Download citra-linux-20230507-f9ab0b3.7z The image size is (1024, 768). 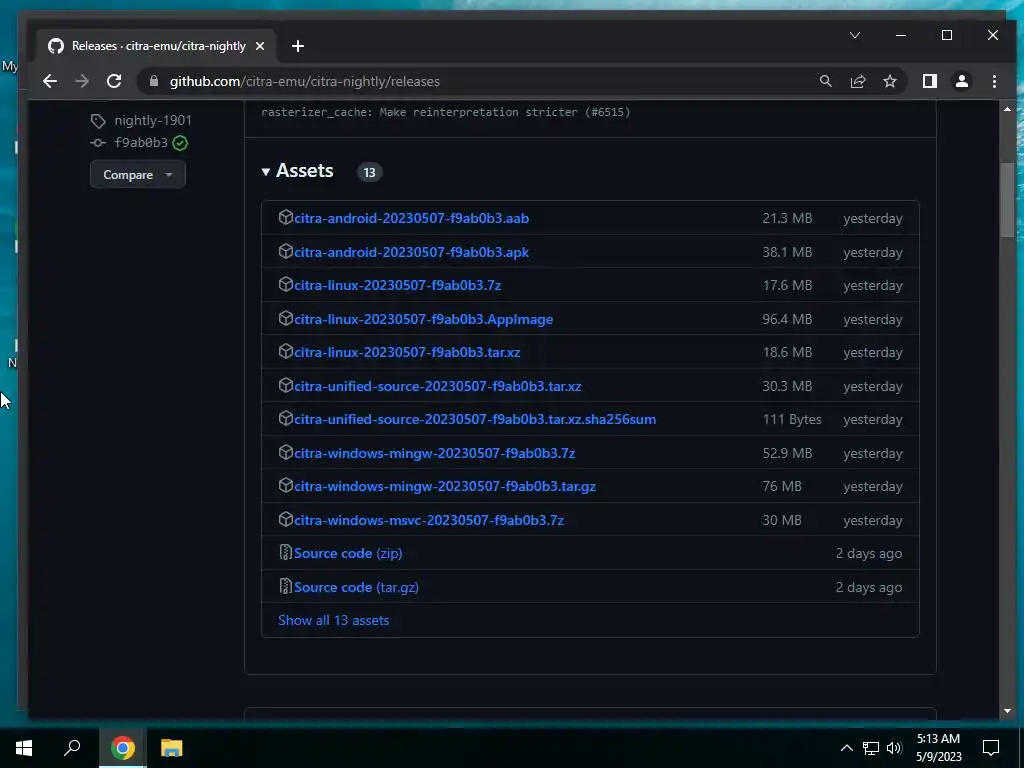[398, 285]
